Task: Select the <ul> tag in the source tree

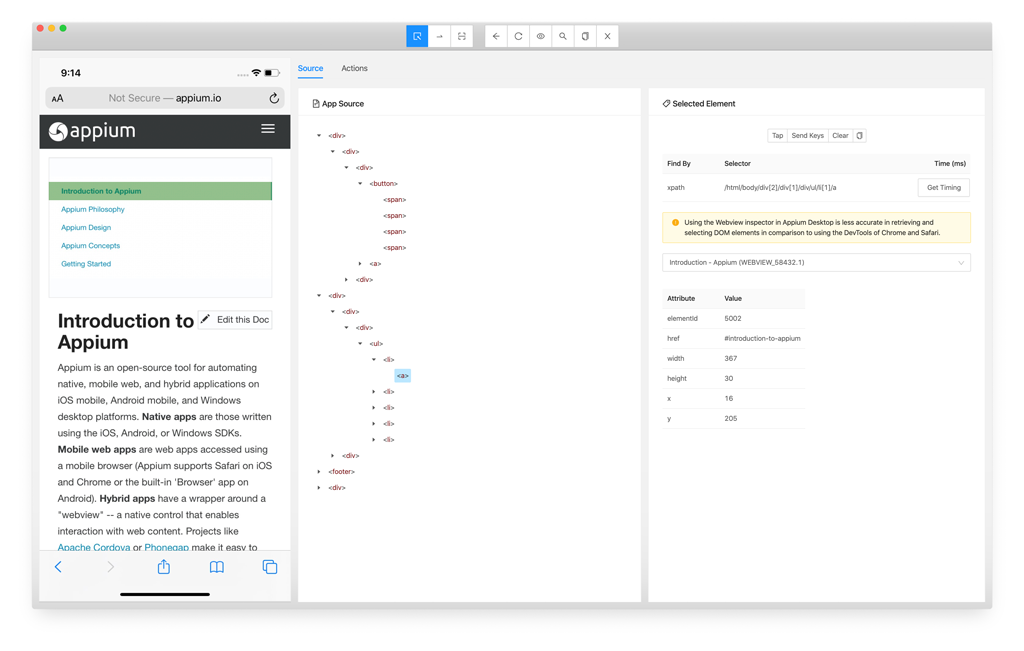Action: click(376, 343)
